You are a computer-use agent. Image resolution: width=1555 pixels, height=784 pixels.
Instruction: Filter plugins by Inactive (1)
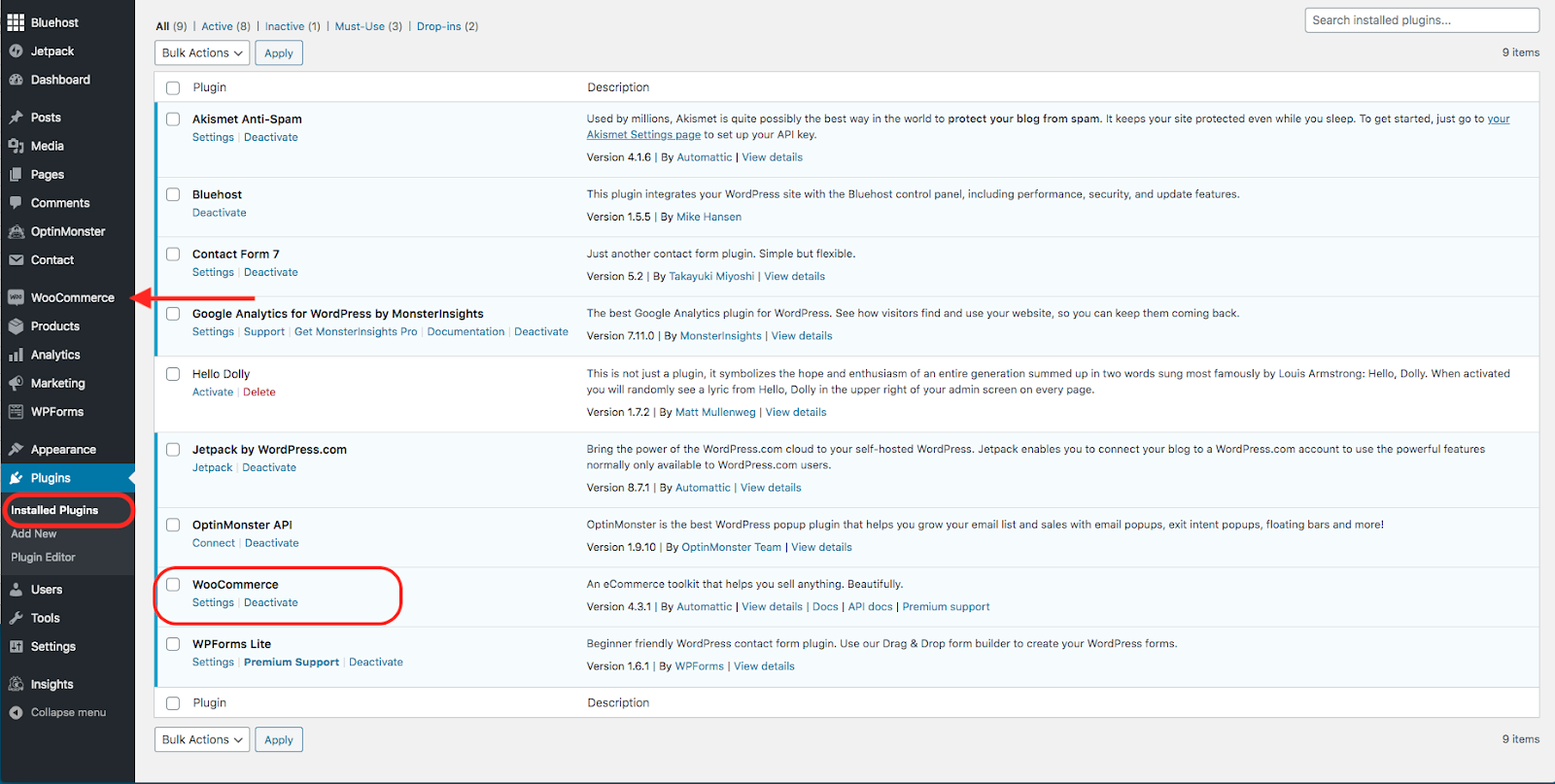(293, 26)
